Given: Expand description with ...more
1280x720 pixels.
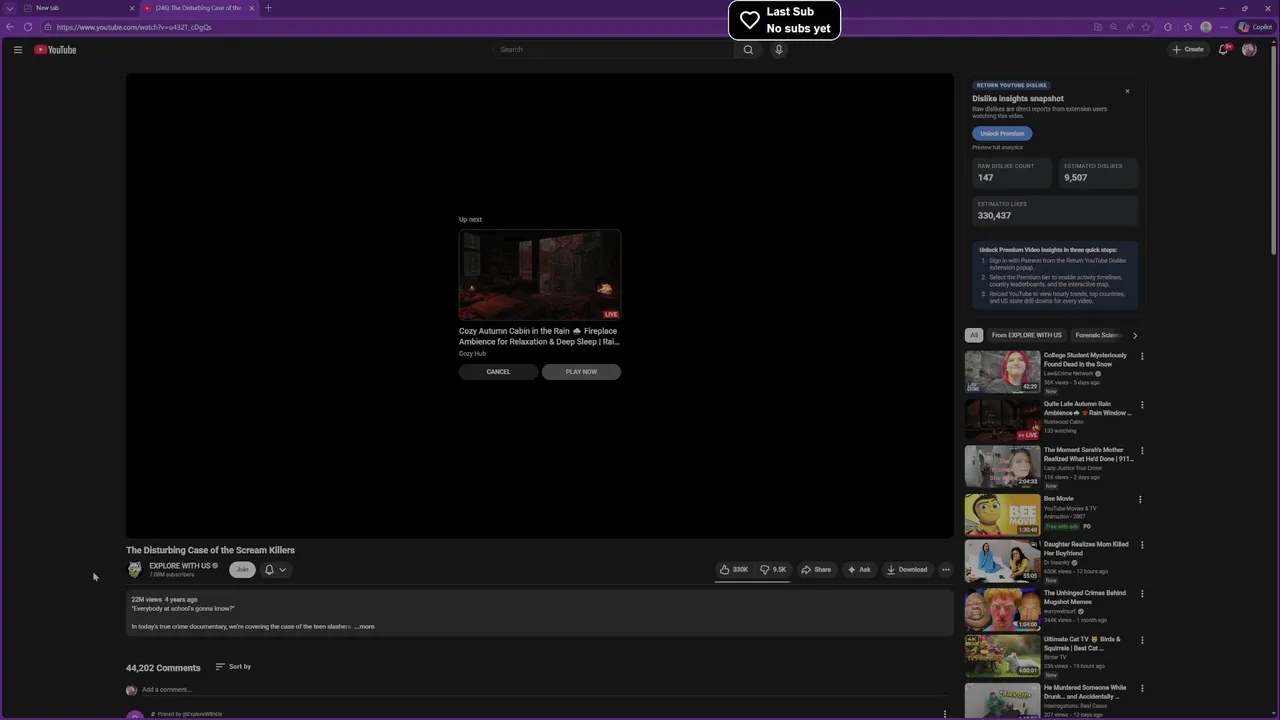Looking at the screenshot, I should coord(365,627).
